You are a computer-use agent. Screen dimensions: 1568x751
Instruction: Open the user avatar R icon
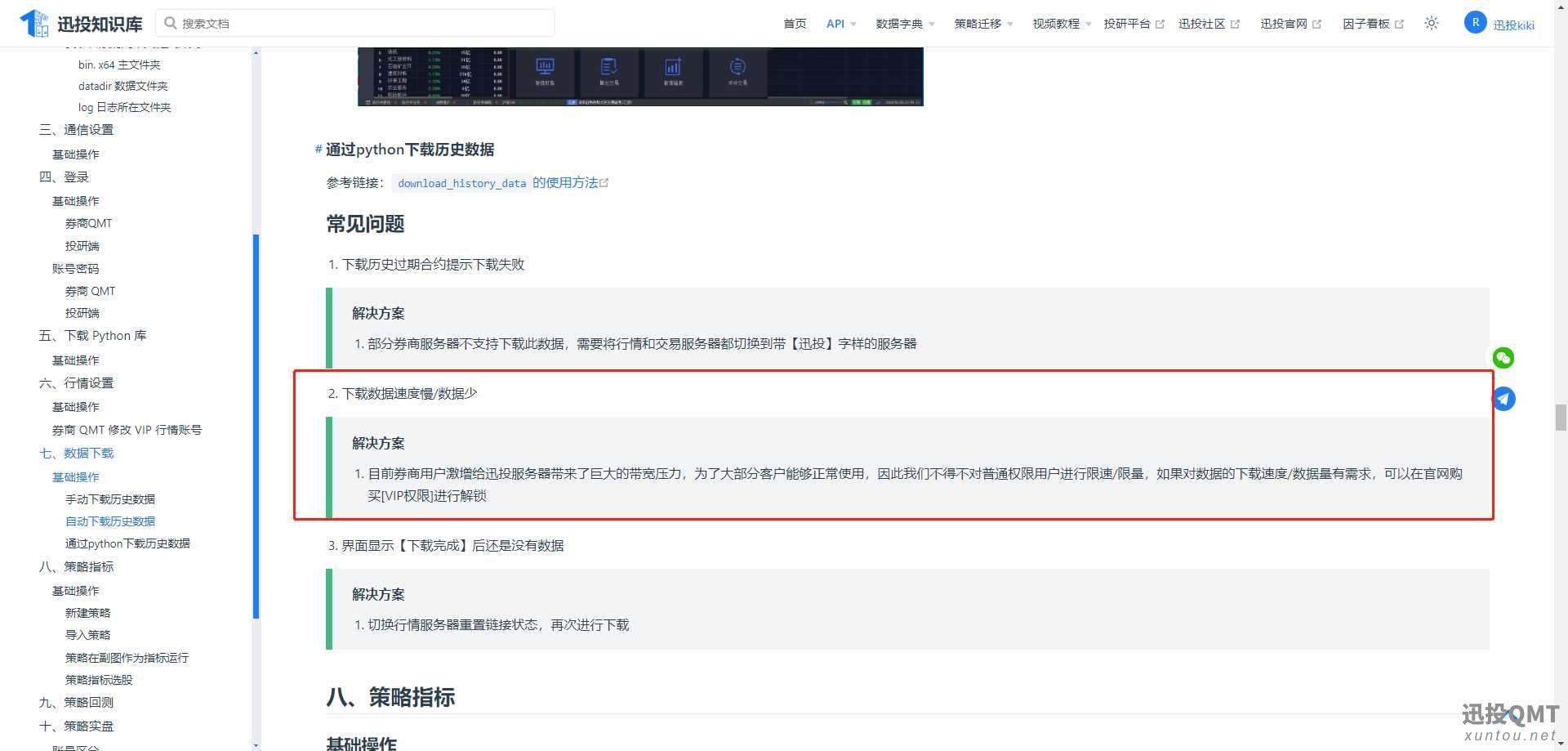tap(1475, 23)
